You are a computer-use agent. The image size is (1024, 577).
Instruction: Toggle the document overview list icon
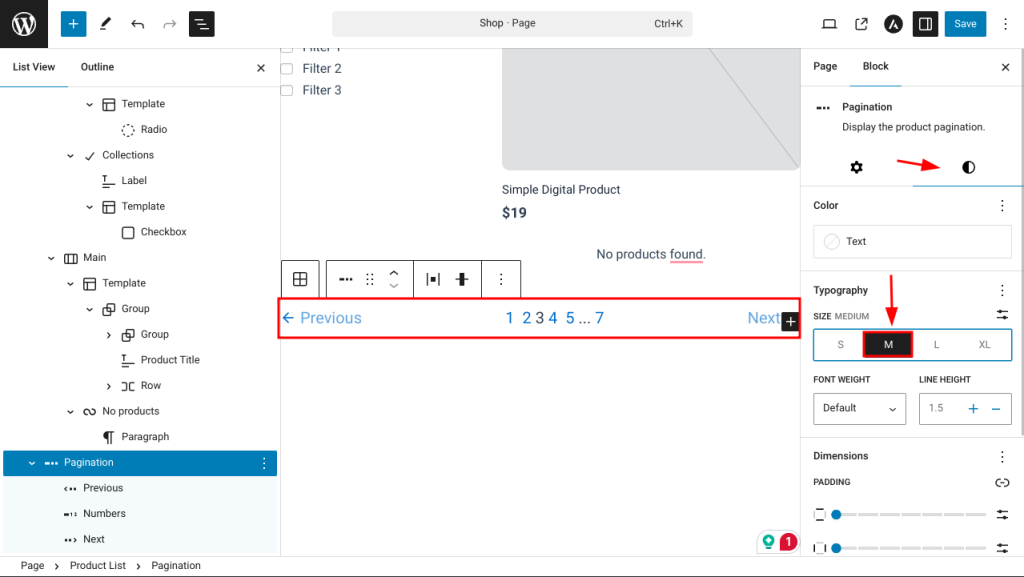201,24
